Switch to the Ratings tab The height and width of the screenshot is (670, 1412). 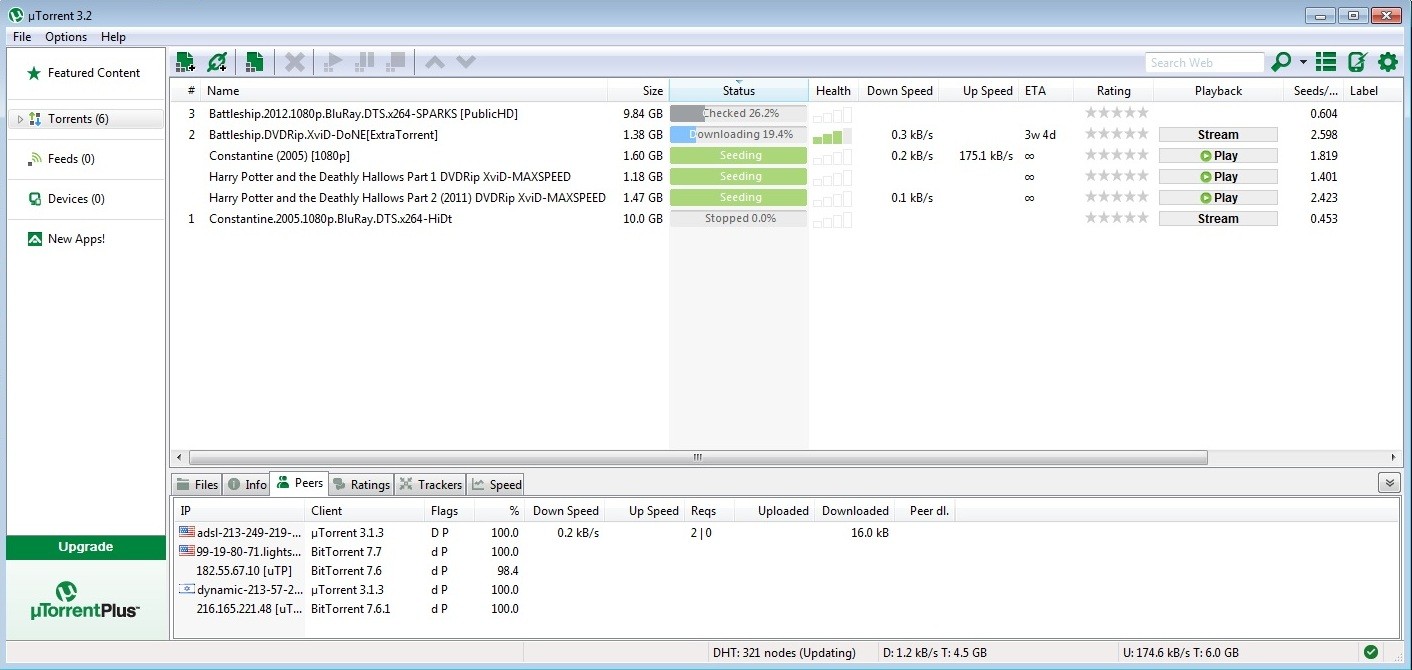coord(361,484)
